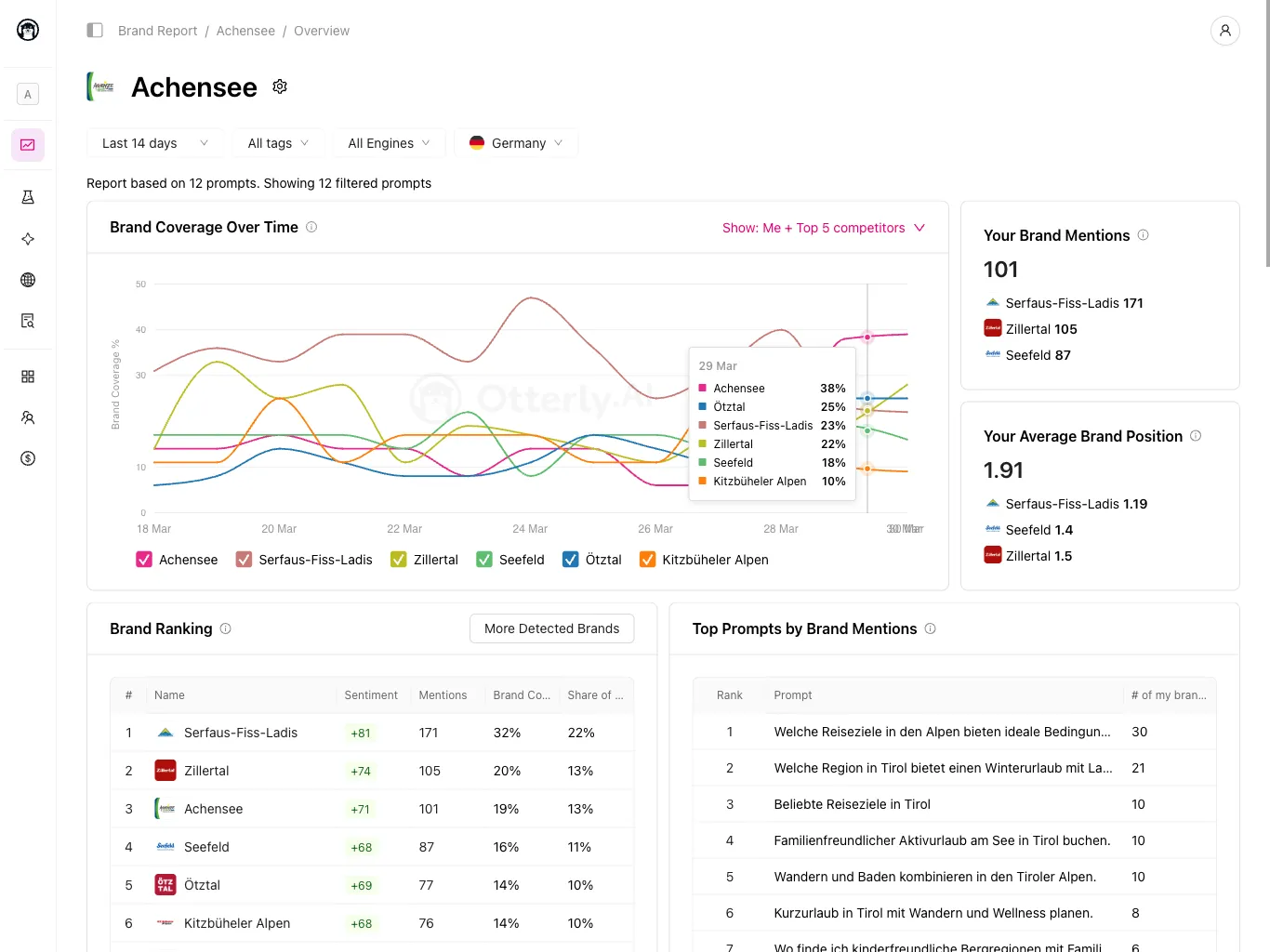This screenshot has height=952, width=1270.
Task: Click info icon beside Brand Coverage Over Time
Action: [x=311, y=227]
